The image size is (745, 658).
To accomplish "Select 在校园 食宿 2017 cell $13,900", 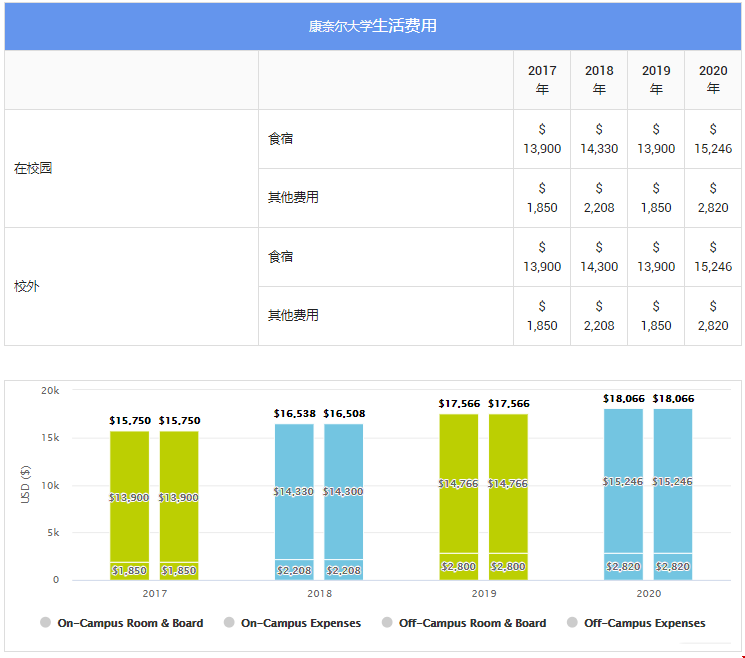I will [x=542, y=139].
